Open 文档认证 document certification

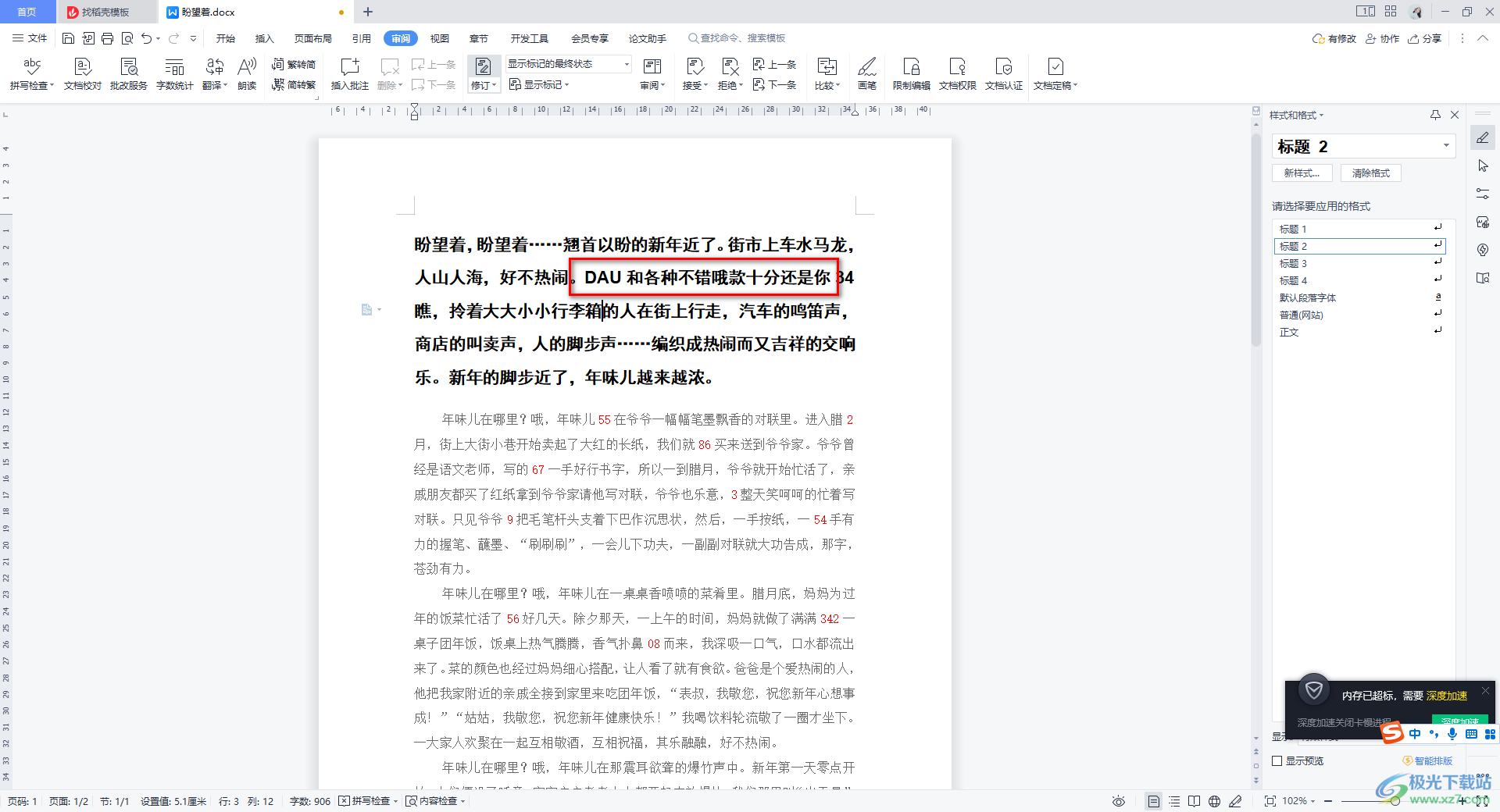coord(1004,73)
